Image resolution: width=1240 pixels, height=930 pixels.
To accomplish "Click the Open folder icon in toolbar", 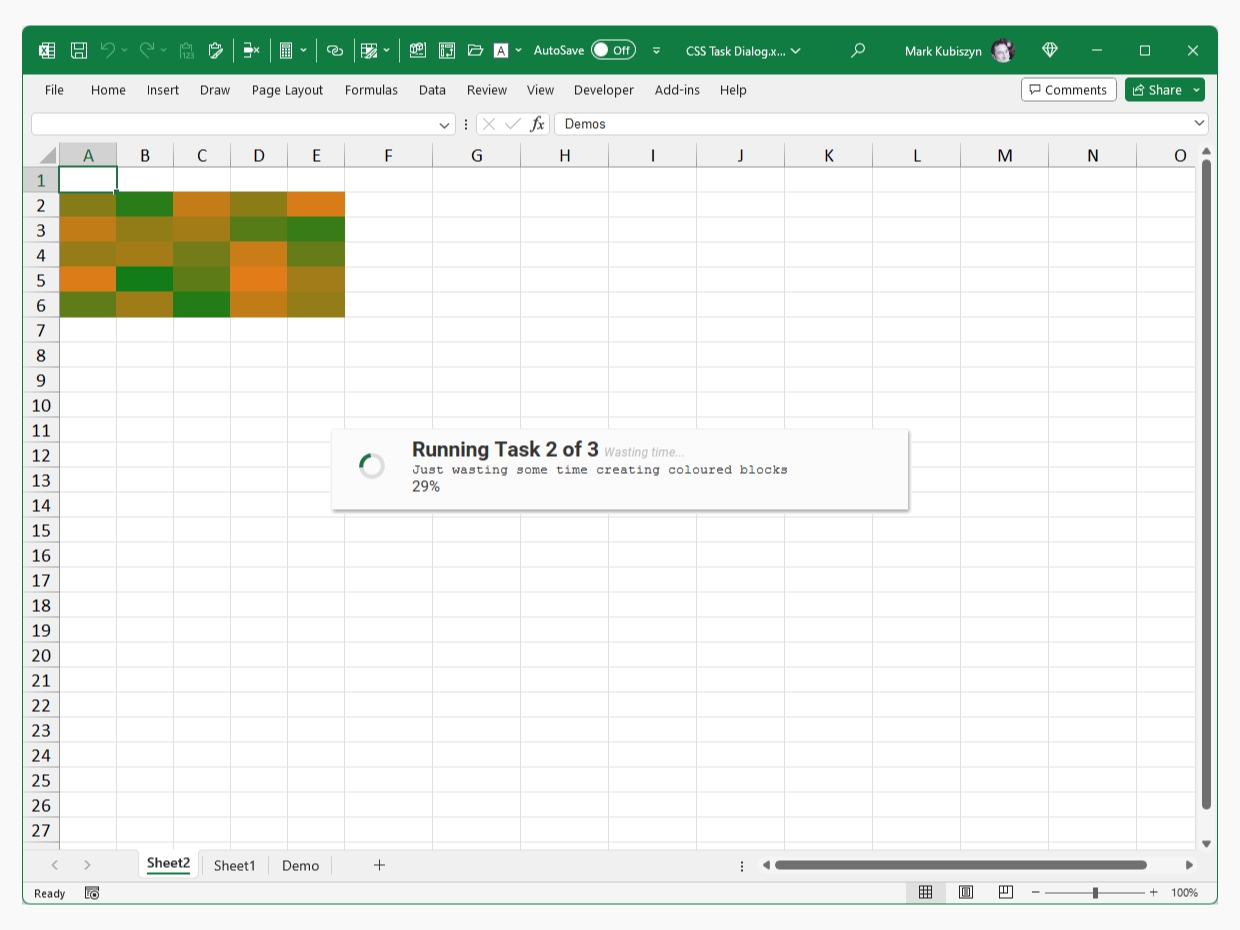I will click(475, 50).
